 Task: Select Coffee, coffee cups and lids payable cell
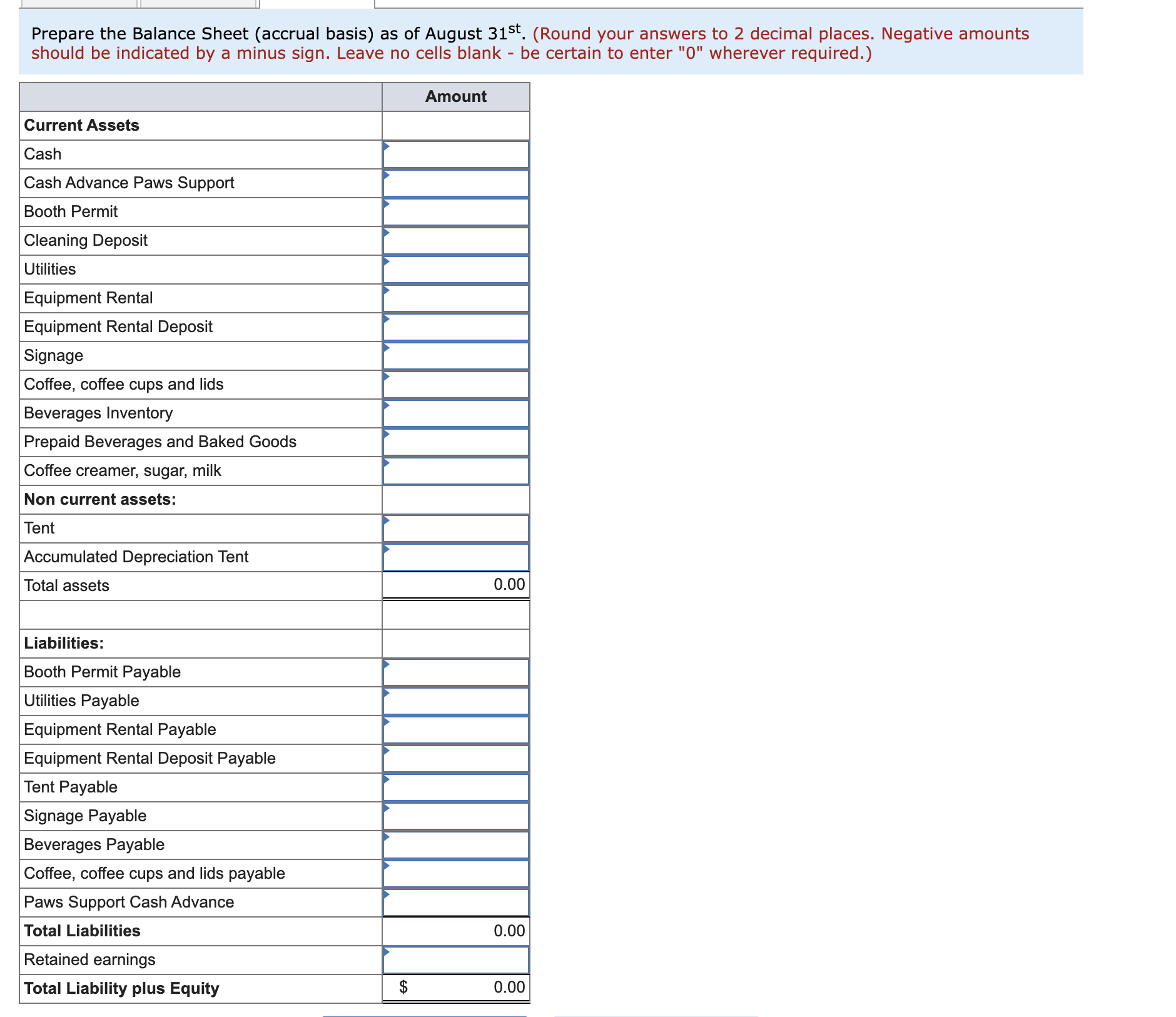point(456,874)
